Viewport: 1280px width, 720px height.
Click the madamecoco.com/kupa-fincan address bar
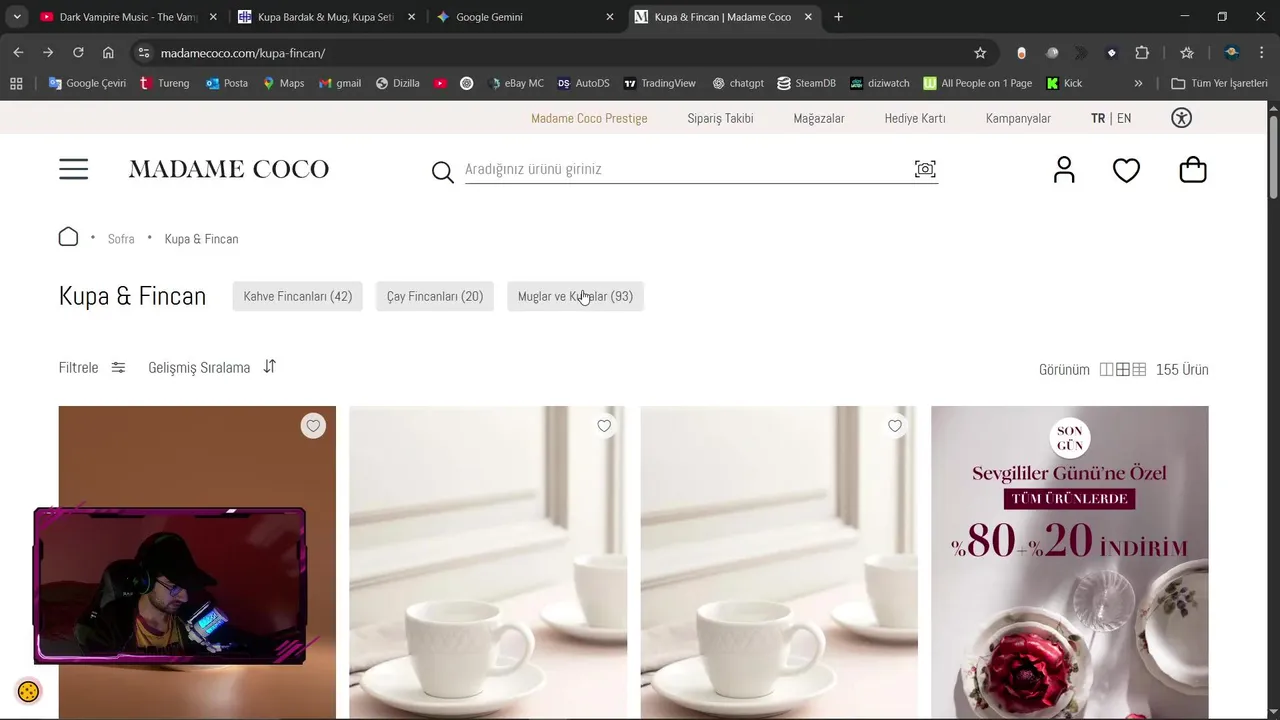pyautogui.click(x=560, y=53)
